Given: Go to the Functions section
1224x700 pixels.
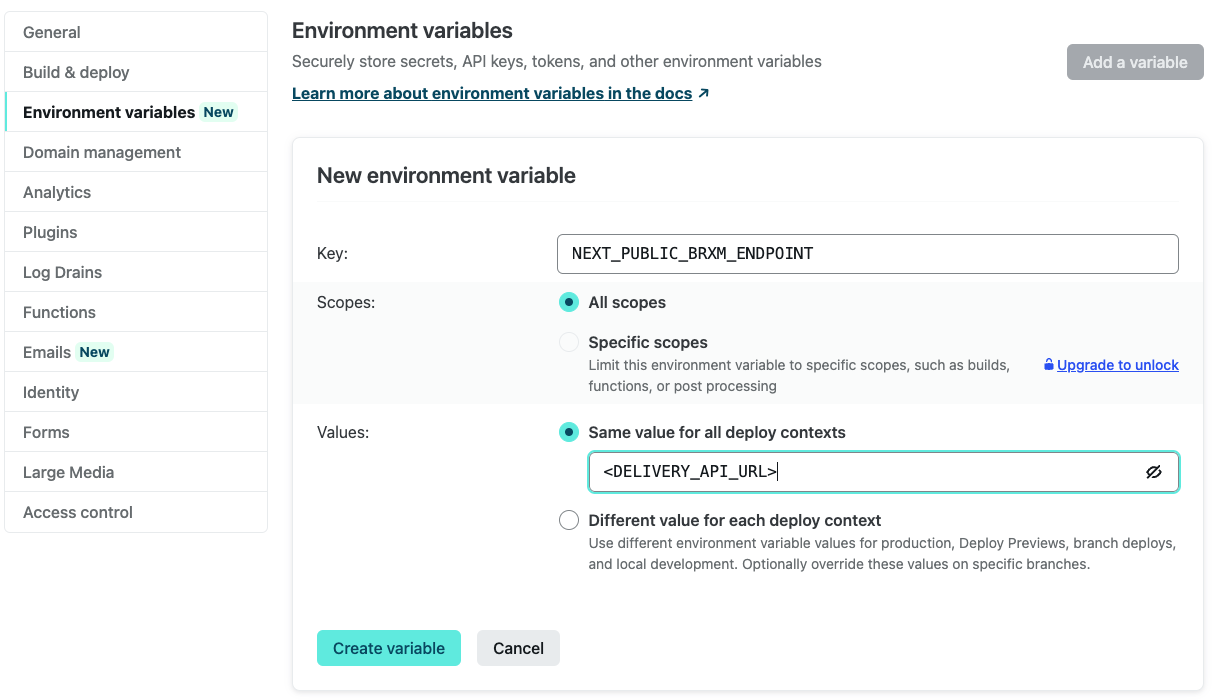Looking at the screenshot, I should pos(59,312).
